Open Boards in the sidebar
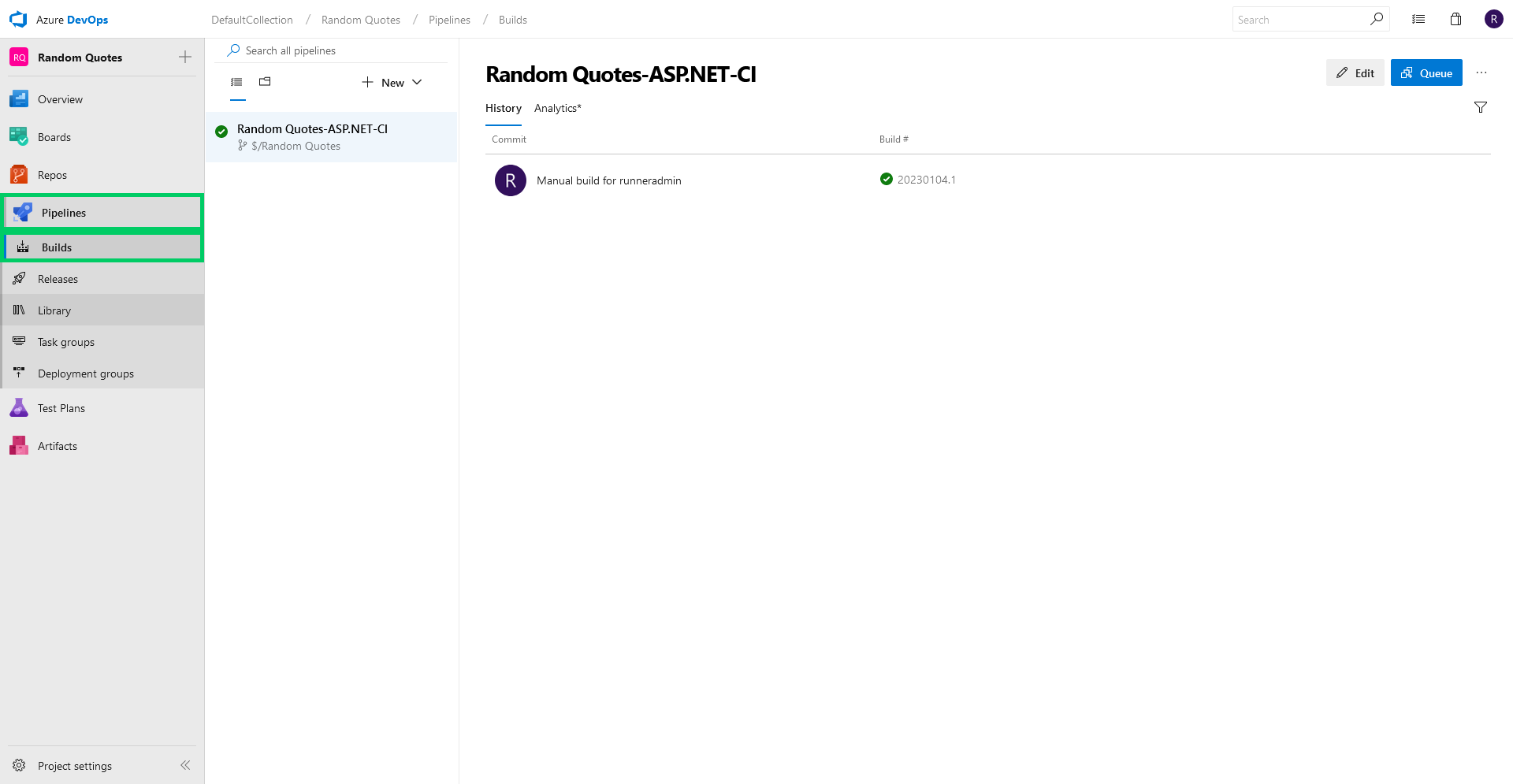1513x784 pixels. pos(102,137)
